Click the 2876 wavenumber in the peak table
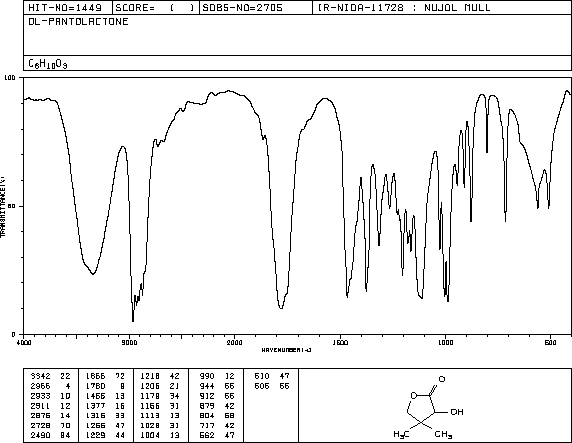 point(40,416)
